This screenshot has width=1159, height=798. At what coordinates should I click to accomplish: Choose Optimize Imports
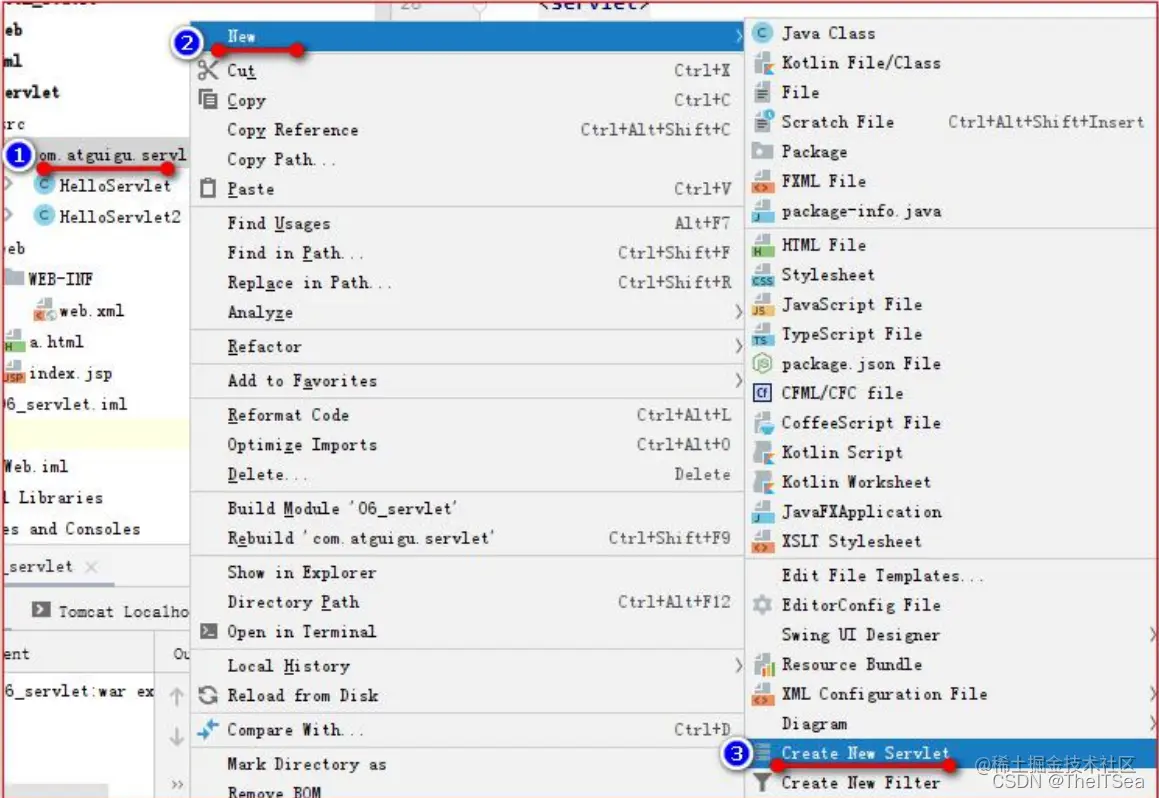pyautogui.click(x=467, y=444)
